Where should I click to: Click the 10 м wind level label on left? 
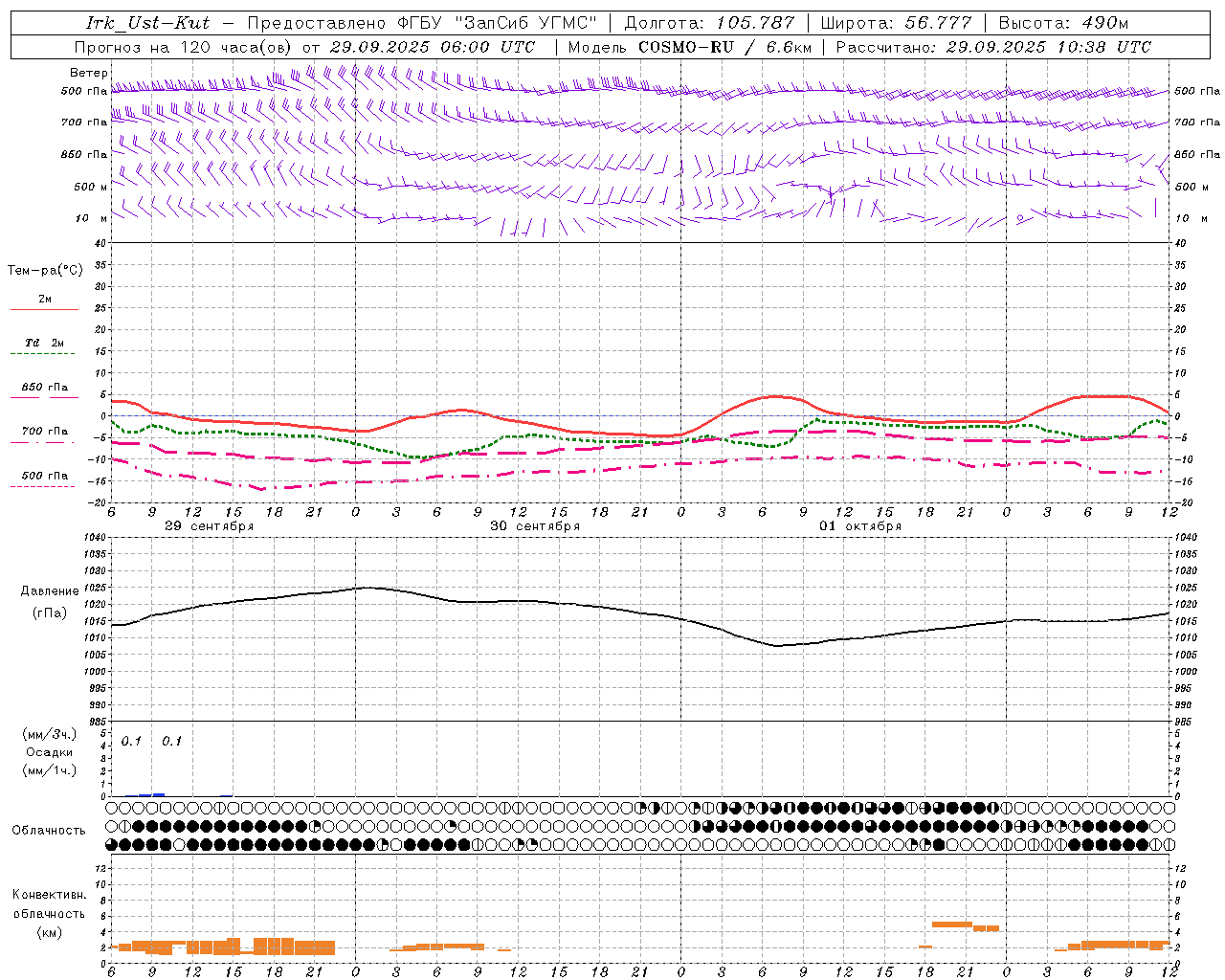click(91, 218)
